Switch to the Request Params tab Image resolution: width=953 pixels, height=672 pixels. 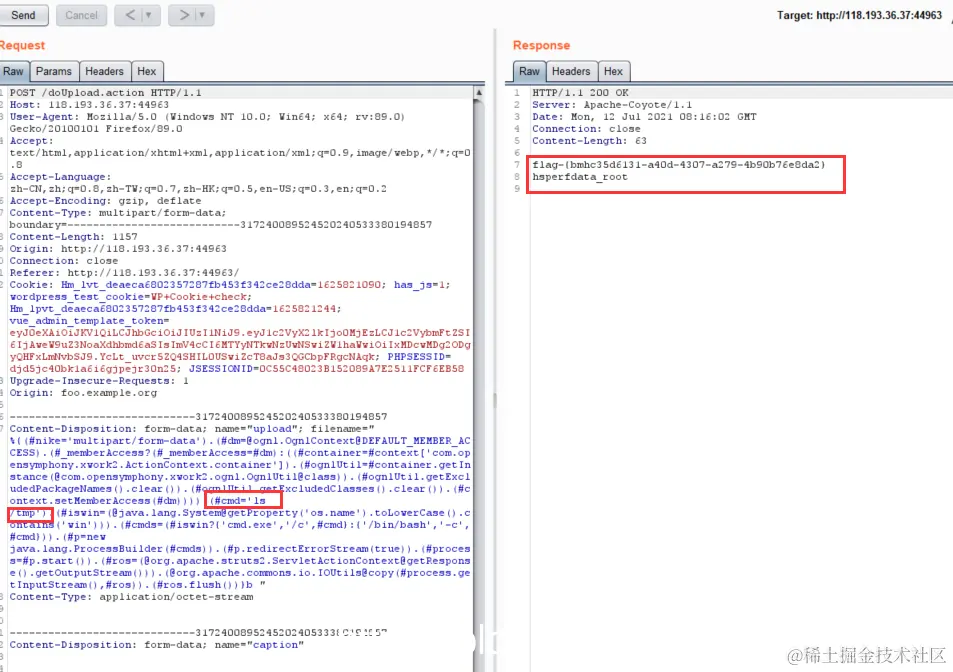click(53, 72)
